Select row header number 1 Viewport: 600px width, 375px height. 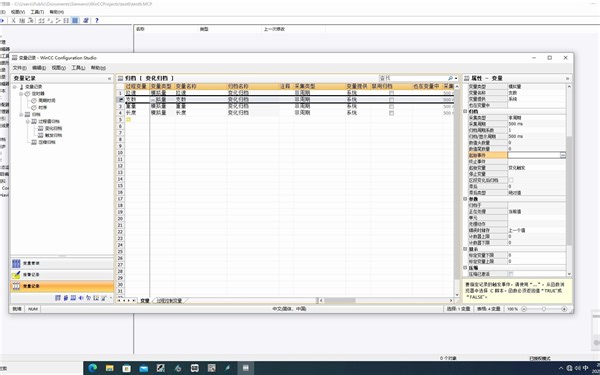(x=121, y=93)
